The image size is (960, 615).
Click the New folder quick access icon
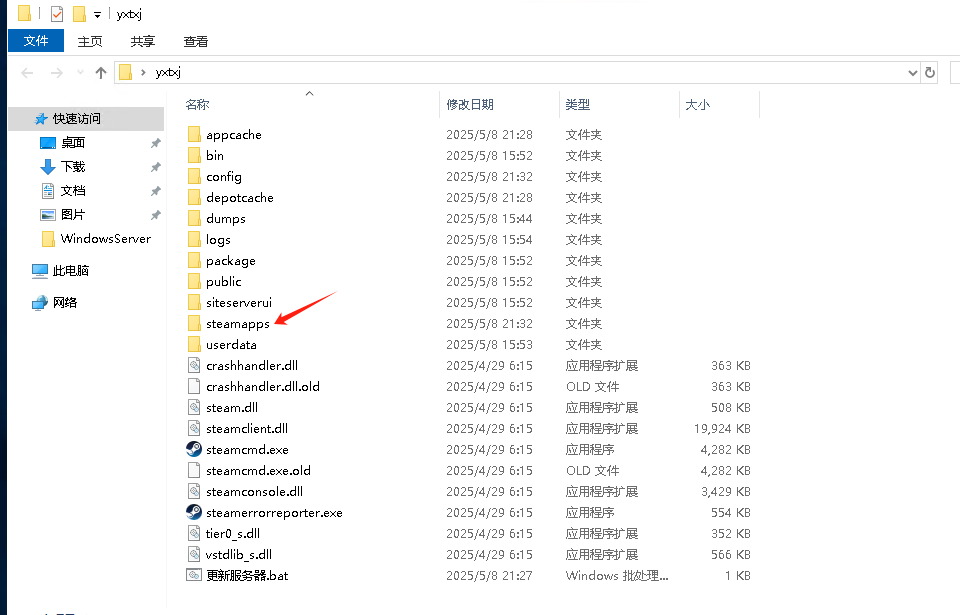(x=79, y=13)
